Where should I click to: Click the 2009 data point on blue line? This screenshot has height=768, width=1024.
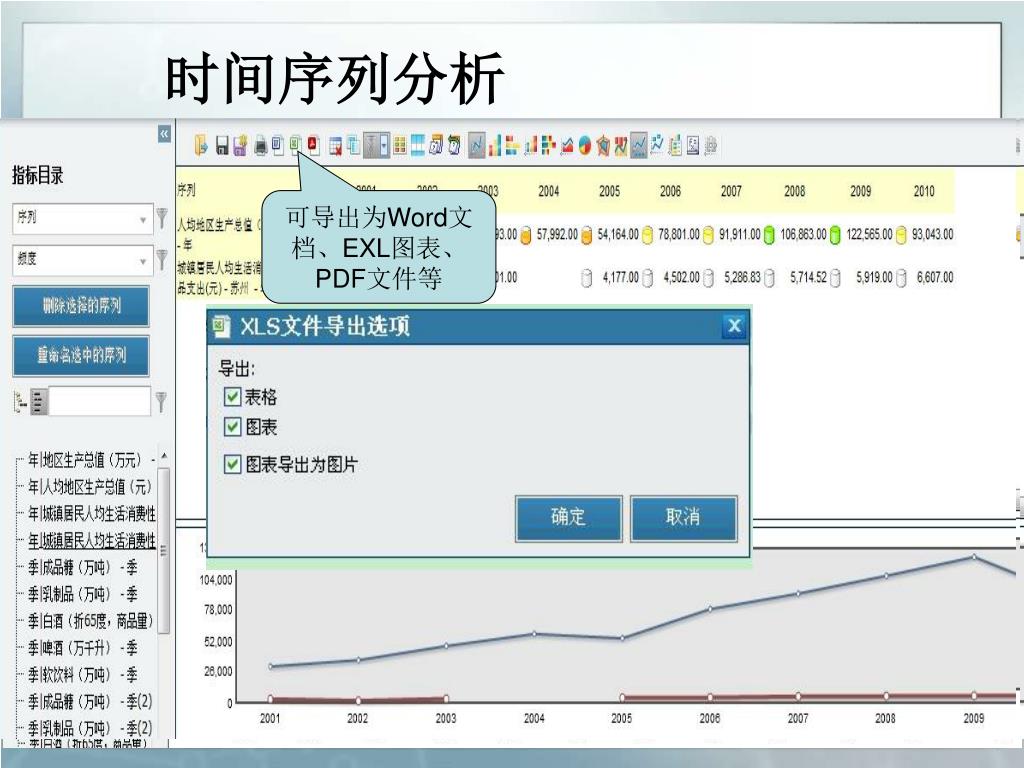coord(974,556)
